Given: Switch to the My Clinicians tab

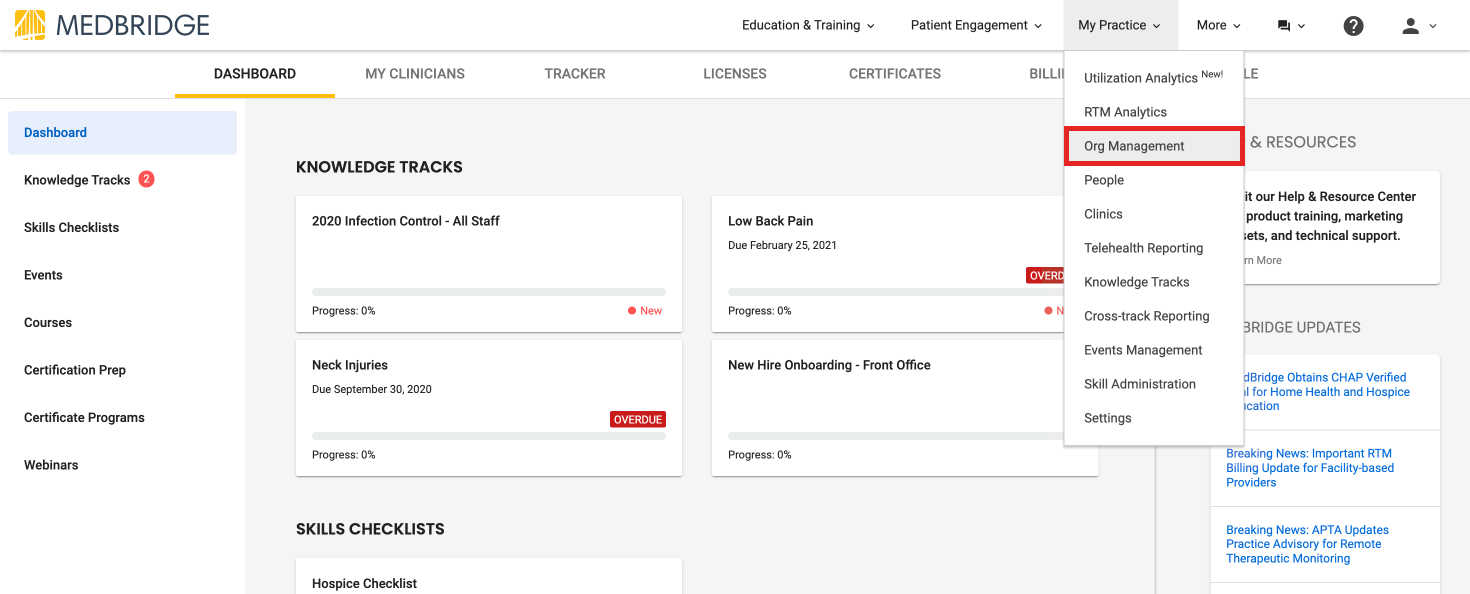Looking at the screenshot, I should click(x=415, y=74).
